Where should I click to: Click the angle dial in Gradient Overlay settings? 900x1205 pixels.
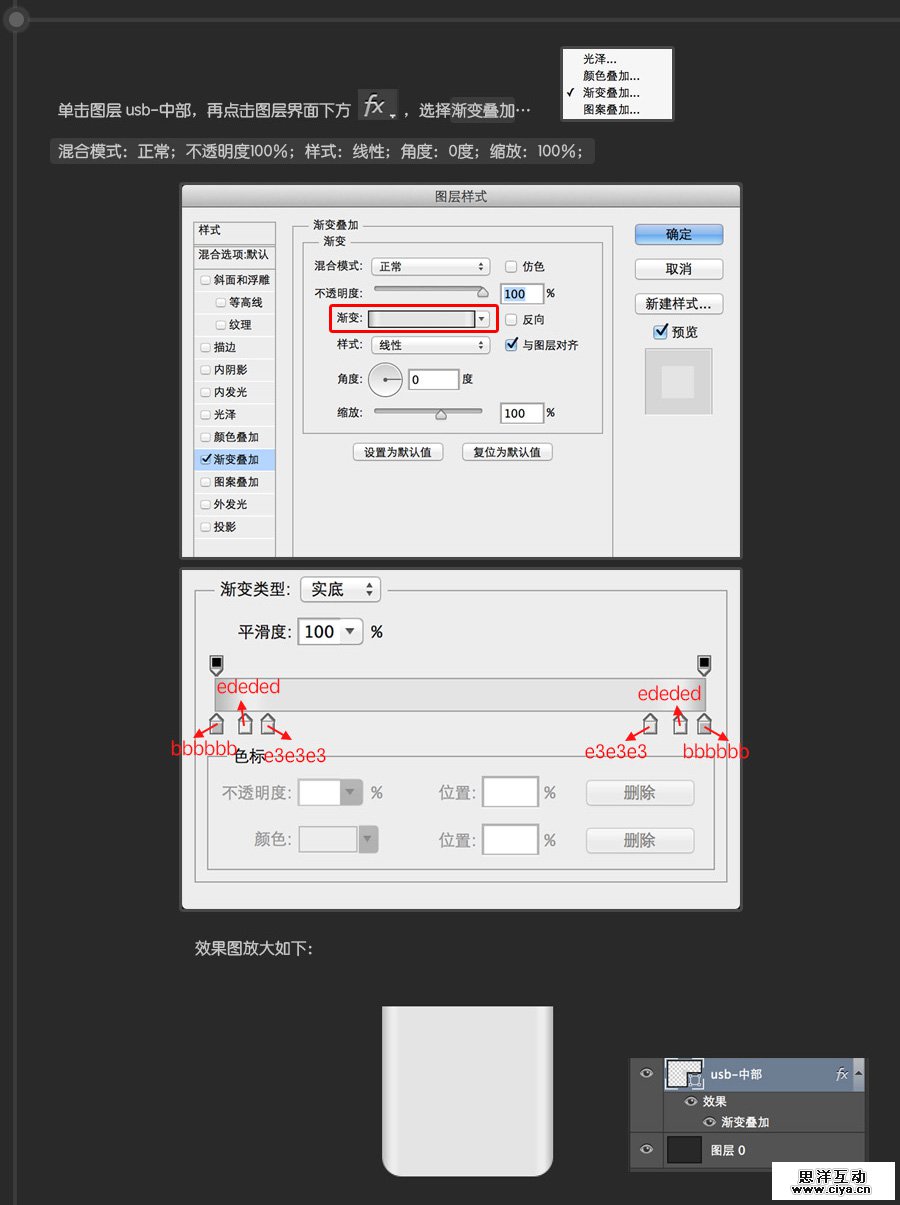(385, 379)
